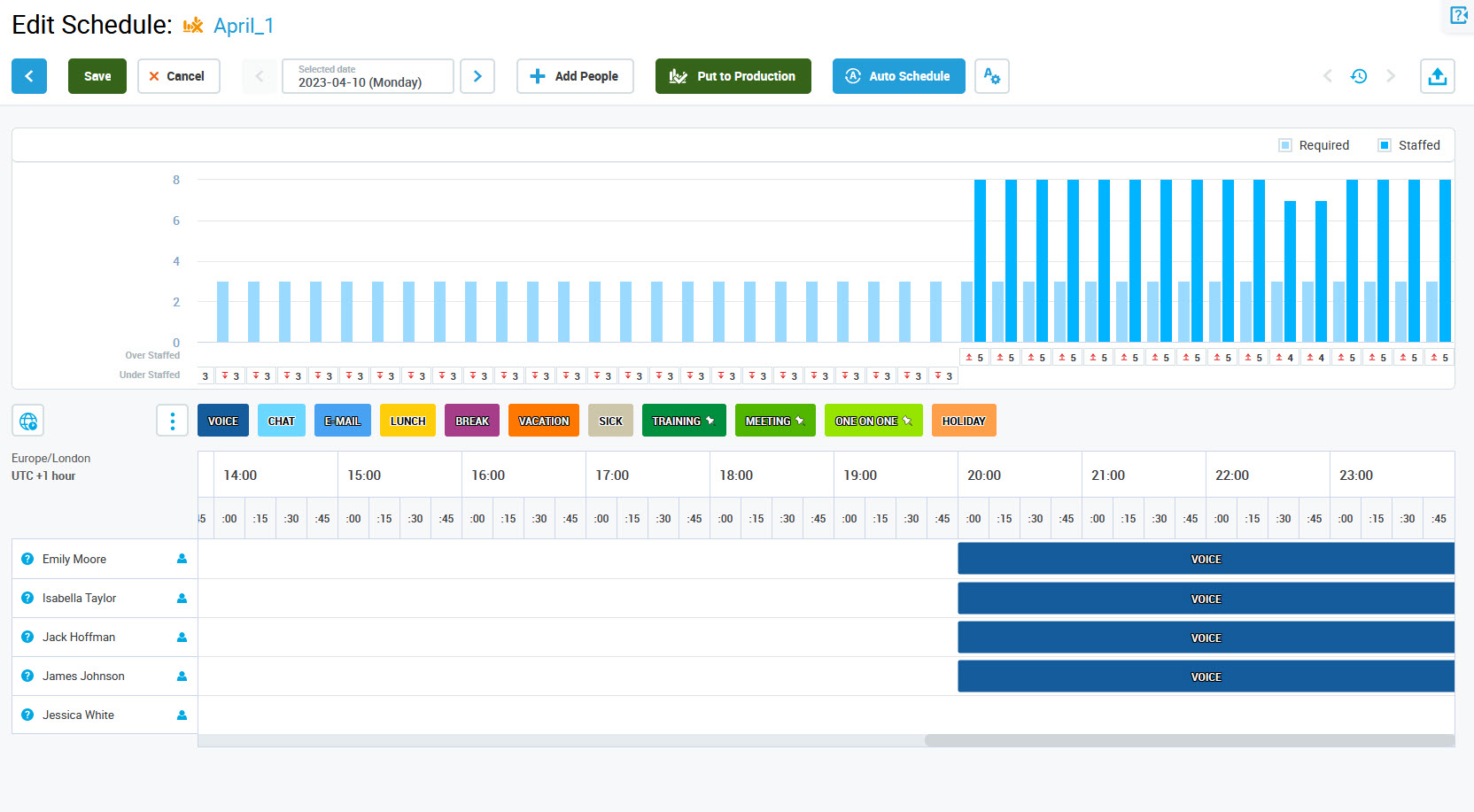Toggle the Required legend checkbox
This screenshot has width=1474, height=812.
point(1285,145)
